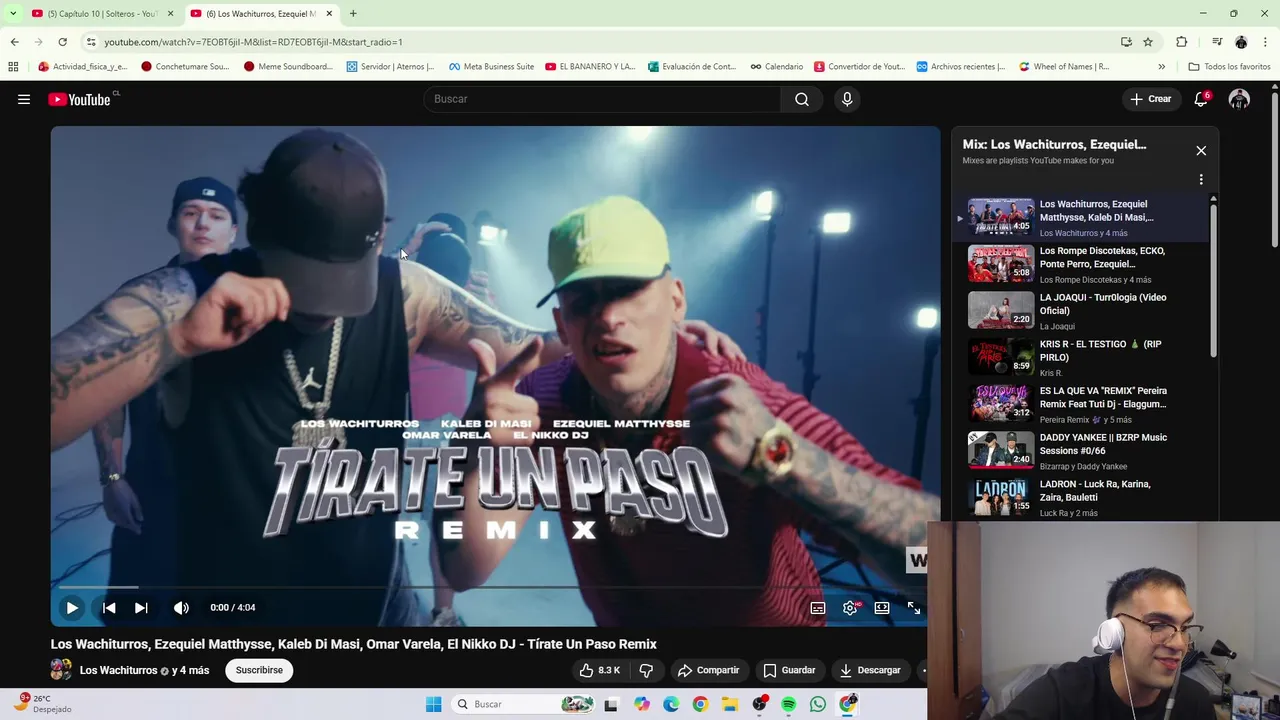Screen dimensions: 1280x720
Task: Open the Todos los favoritos folder
Action: point(1230,67)
